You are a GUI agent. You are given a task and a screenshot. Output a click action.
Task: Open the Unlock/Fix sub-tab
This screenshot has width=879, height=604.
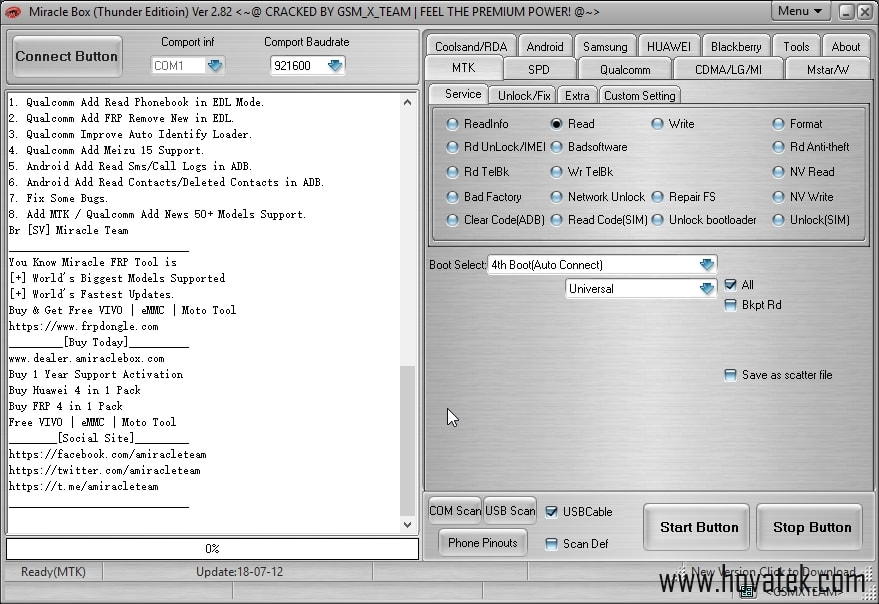pos(524,95)
